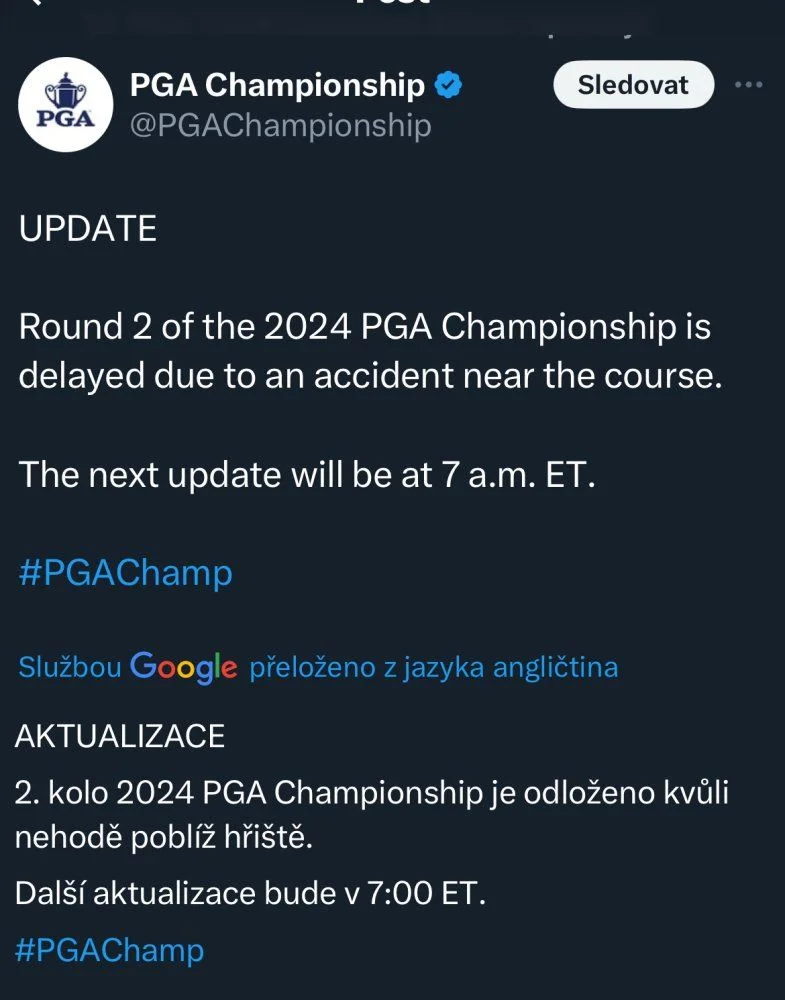Image resolution: width=785 pixels, height=1000 pixels.
Task: Tap the @PGAChampionship handle
Action: pos(281,126)
